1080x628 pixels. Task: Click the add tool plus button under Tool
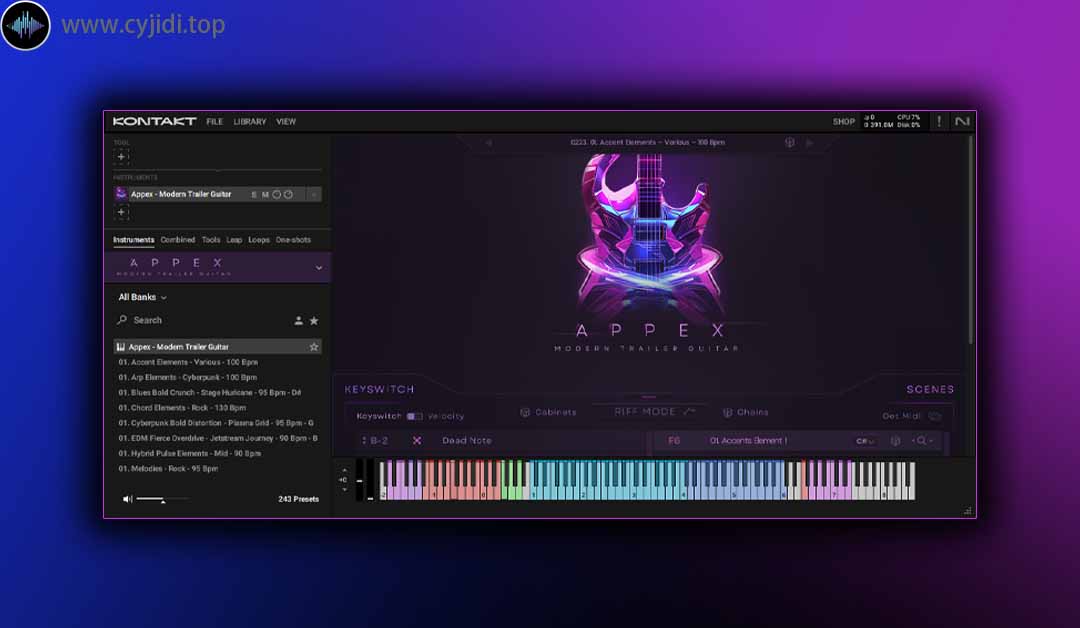click(121, 157)
